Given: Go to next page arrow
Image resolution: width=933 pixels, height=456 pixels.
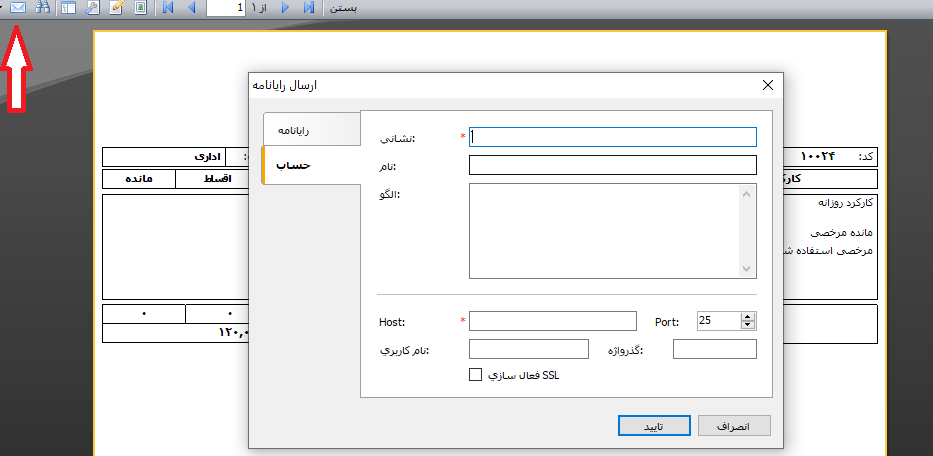Looking at the screenshot, I should [x=285, y=8].
